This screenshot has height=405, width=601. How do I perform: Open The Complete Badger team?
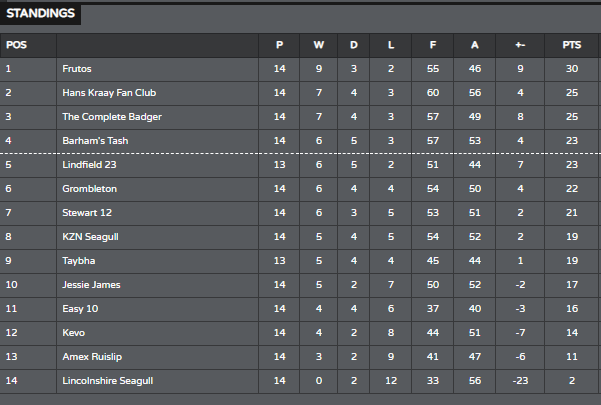pyautogui.click(x=112, y=117)
